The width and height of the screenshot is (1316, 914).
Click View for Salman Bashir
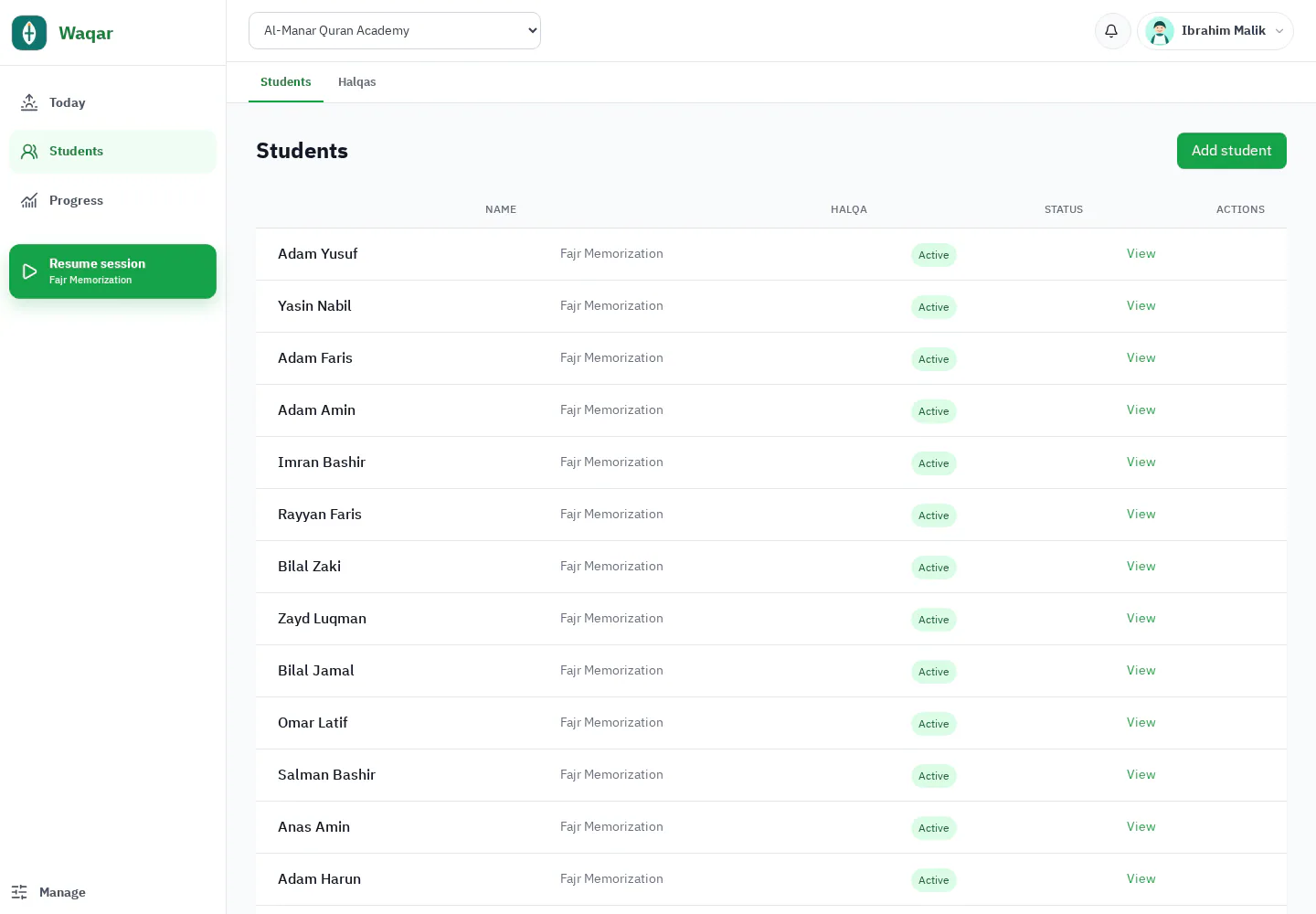[x=1141, y=775]
